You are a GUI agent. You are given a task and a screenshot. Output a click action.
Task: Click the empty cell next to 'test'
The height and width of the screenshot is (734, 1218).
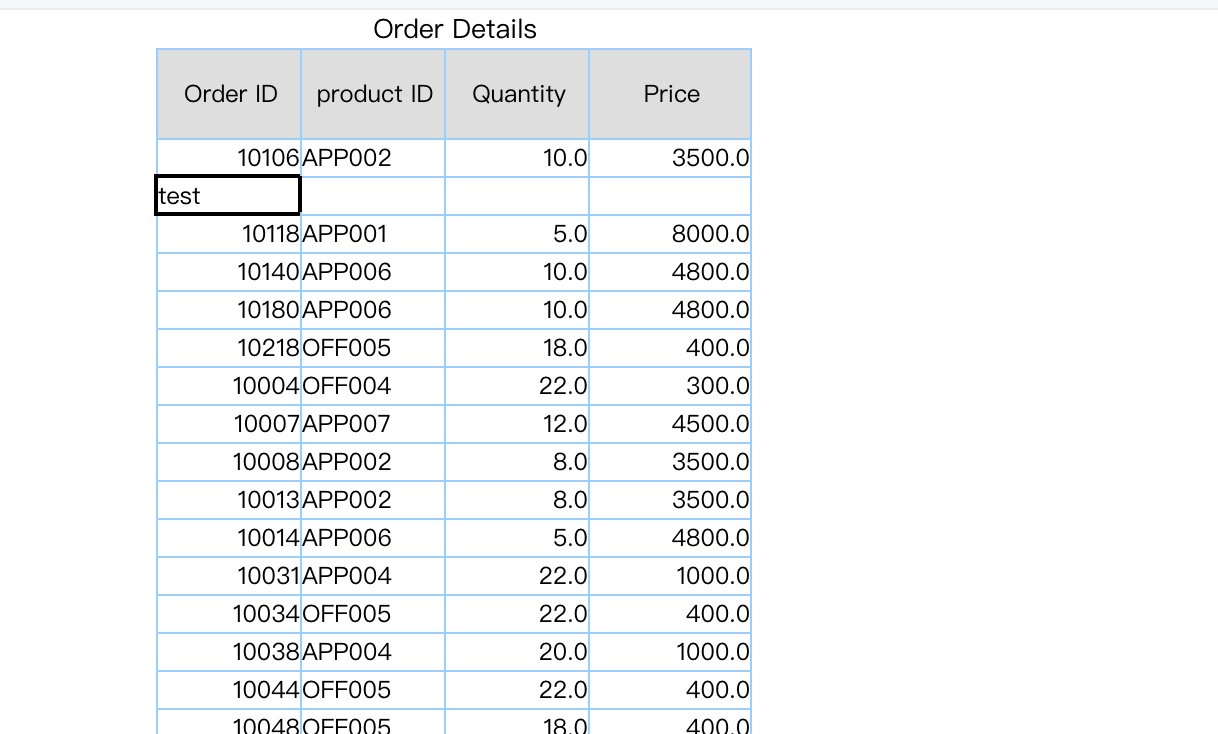(373, 195)
